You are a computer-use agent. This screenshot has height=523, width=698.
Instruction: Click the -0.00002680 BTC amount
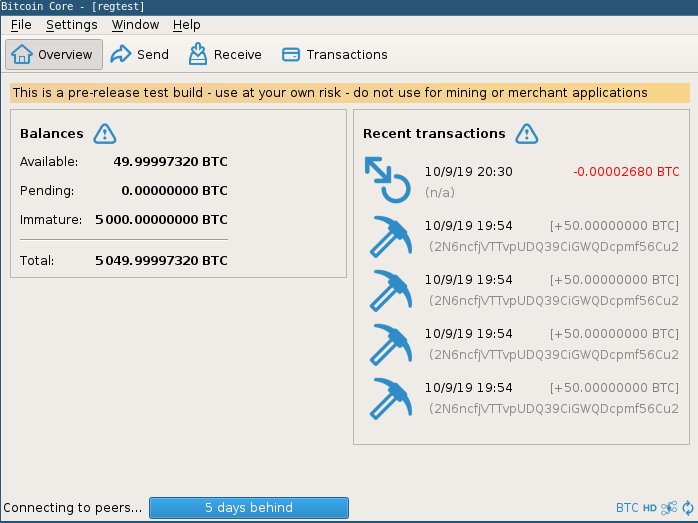coord(626,172)
